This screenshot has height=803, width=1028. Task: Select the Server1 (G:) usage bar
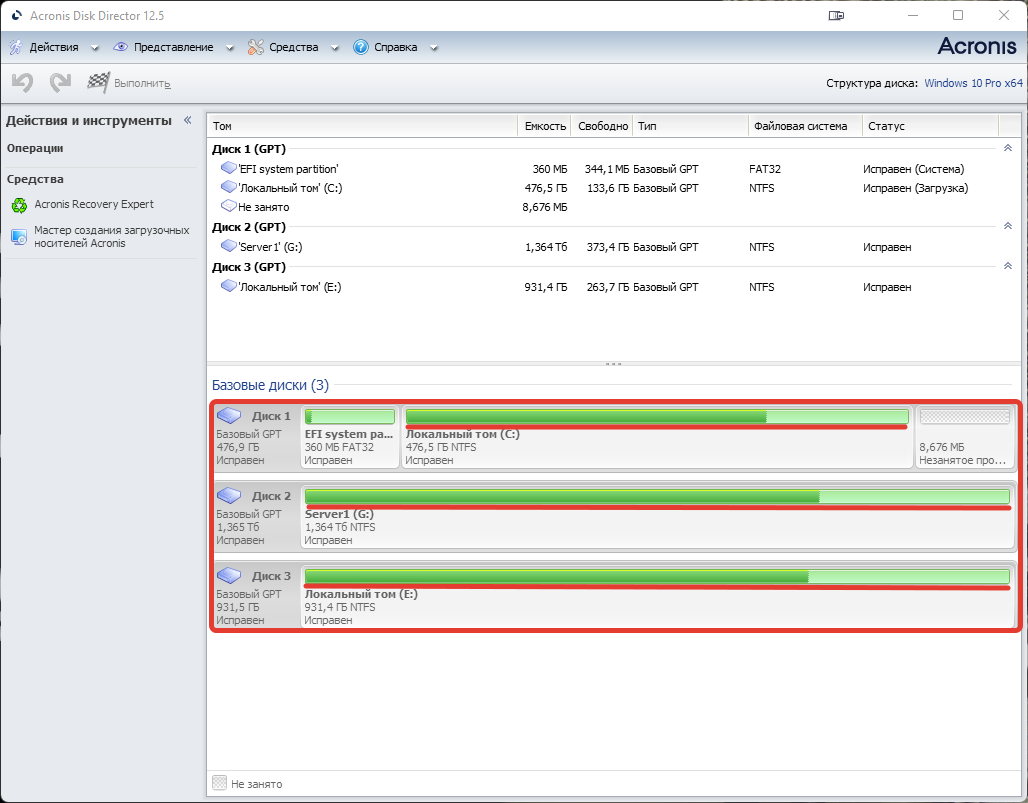coord(657,496)
